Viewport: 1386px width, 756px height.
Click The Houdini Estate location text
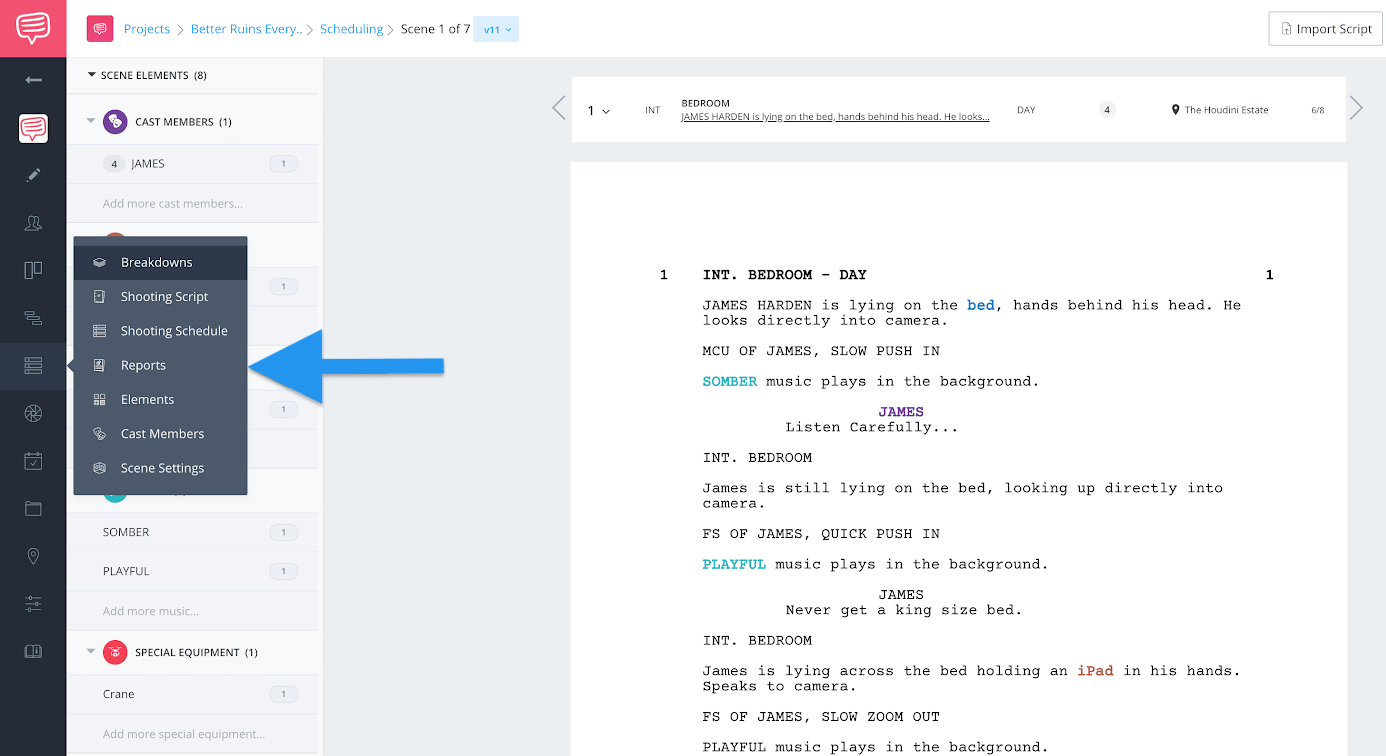[1226, 110]
